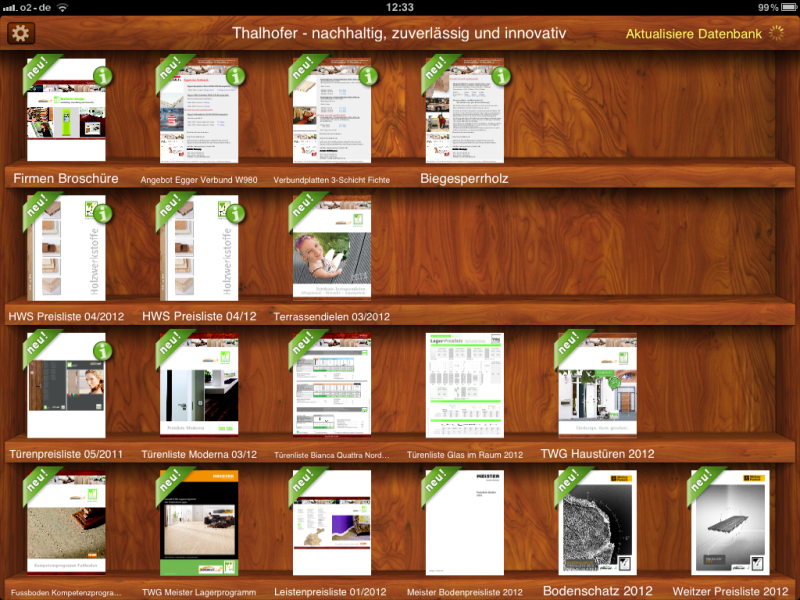Open Türenliste Bianca Quattra Nord cover
The height and width of the screenshot is (600, 800).
(332, 385)
